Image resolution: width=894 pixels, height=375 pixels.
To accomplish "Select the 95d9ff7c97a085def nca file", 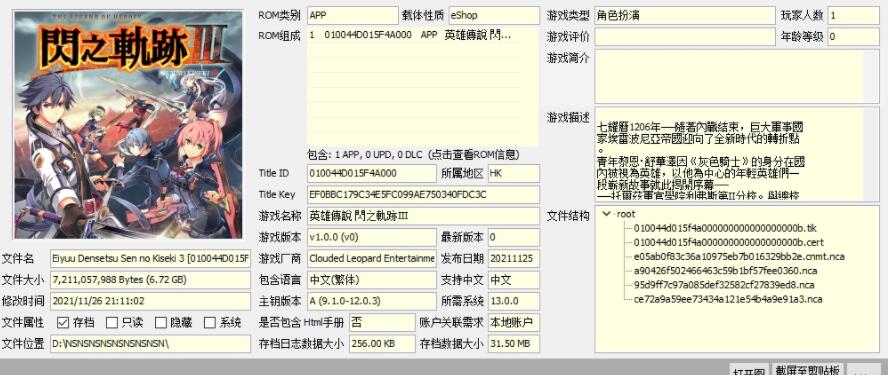I will 724,285.
